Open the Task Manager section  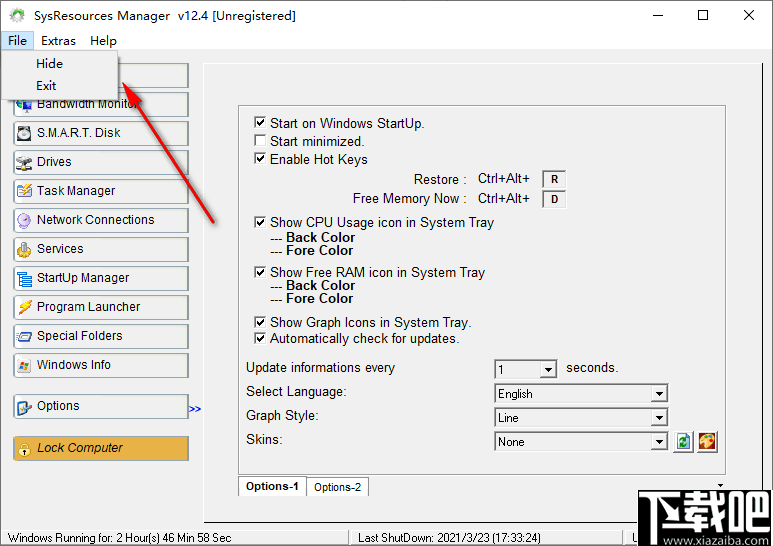click(101, 191)
